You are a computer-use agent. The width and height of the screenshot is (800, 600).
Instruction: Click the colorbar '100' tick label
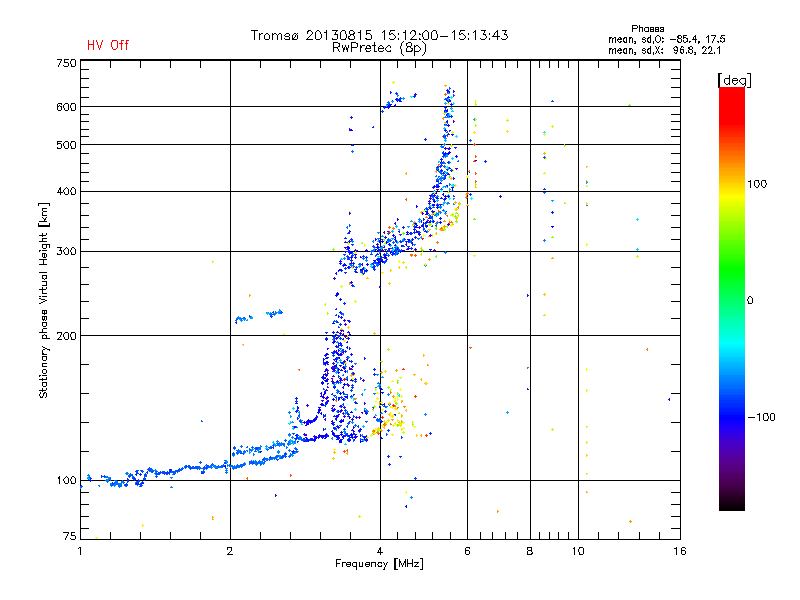757,184
